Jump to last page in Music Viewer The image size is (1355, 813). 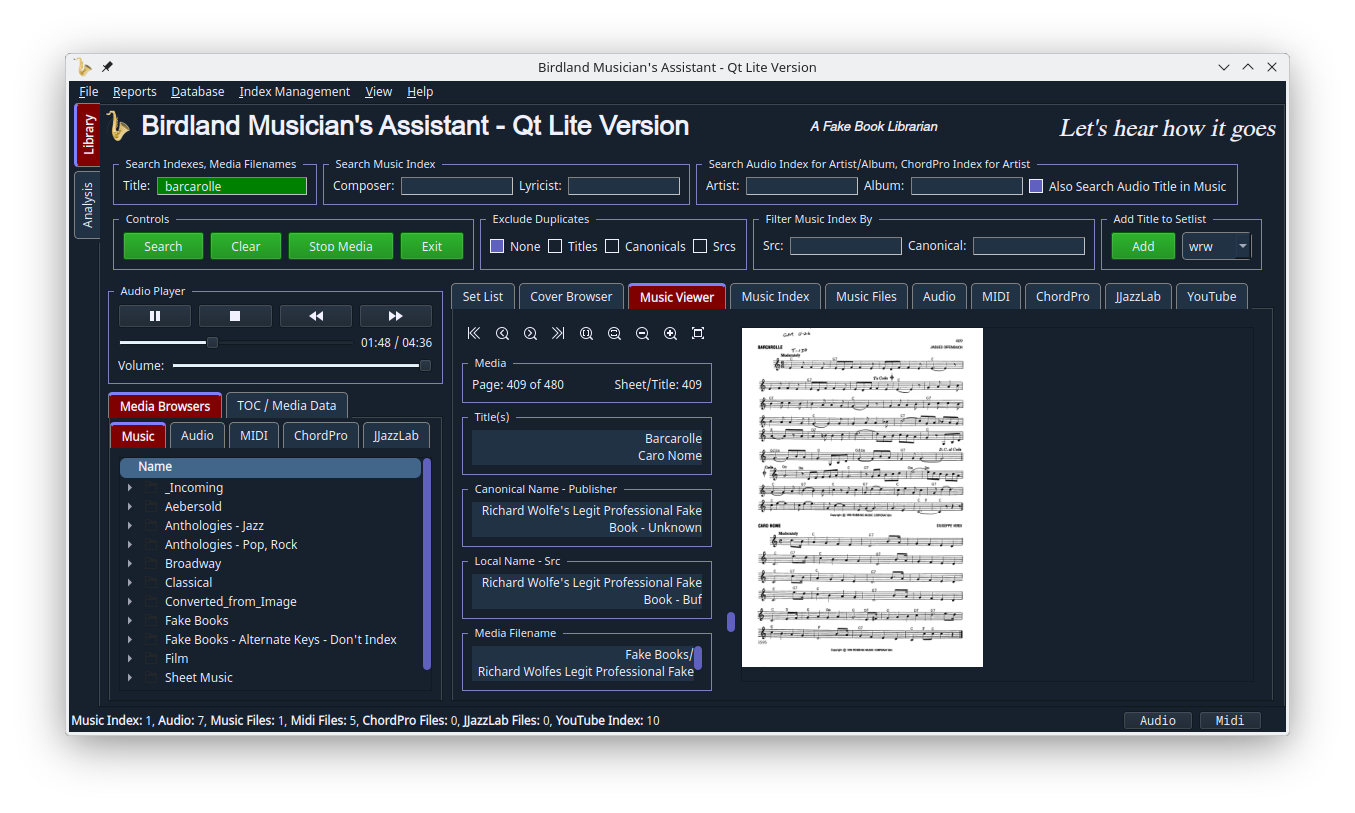pos(558,333)
